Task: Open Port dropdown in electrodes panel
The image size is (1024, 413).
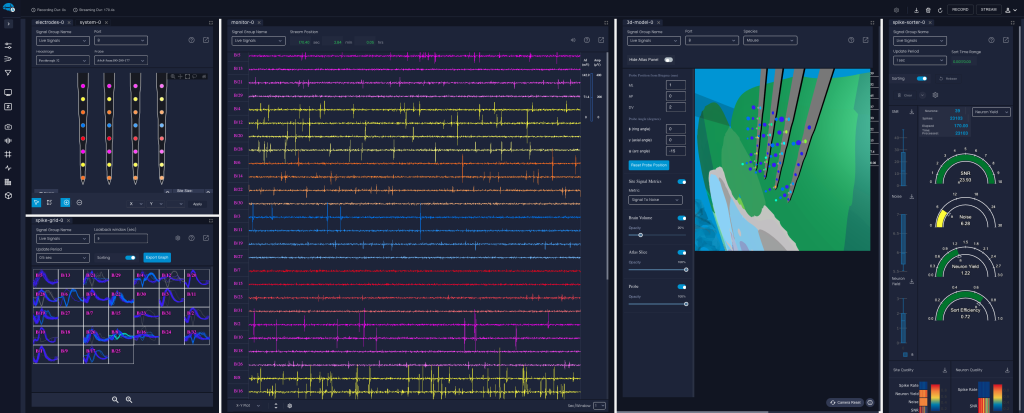Action: (x=121, y=41)
